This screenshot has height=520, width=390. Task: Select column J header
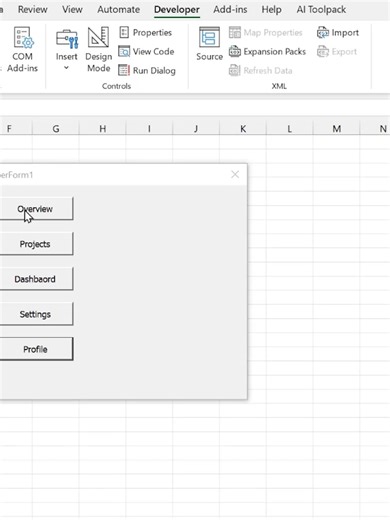point(196,129)
